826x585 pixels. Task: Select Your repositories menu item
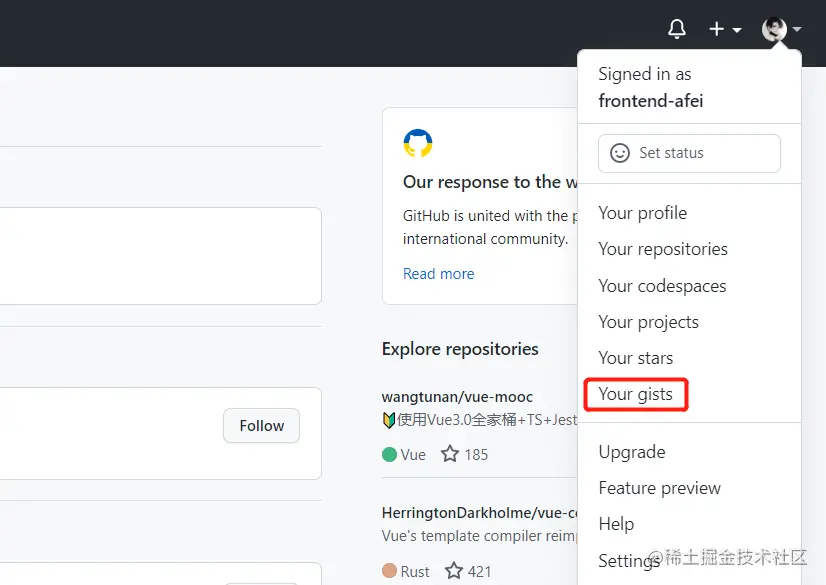coord(662,249)
